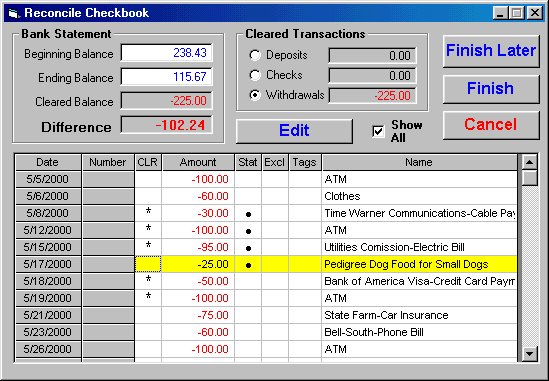Click the Ending Balance field

point(166,77)
